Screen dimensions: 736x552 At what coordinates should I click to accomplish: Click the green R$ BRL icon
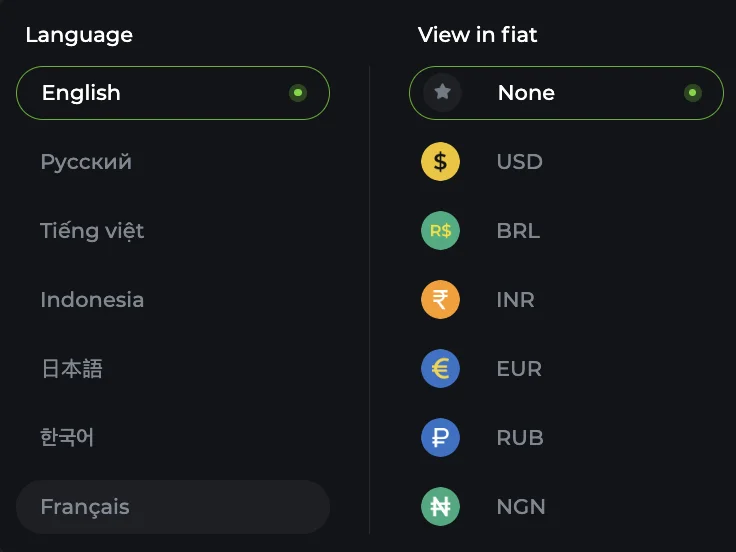pos(440,230)
